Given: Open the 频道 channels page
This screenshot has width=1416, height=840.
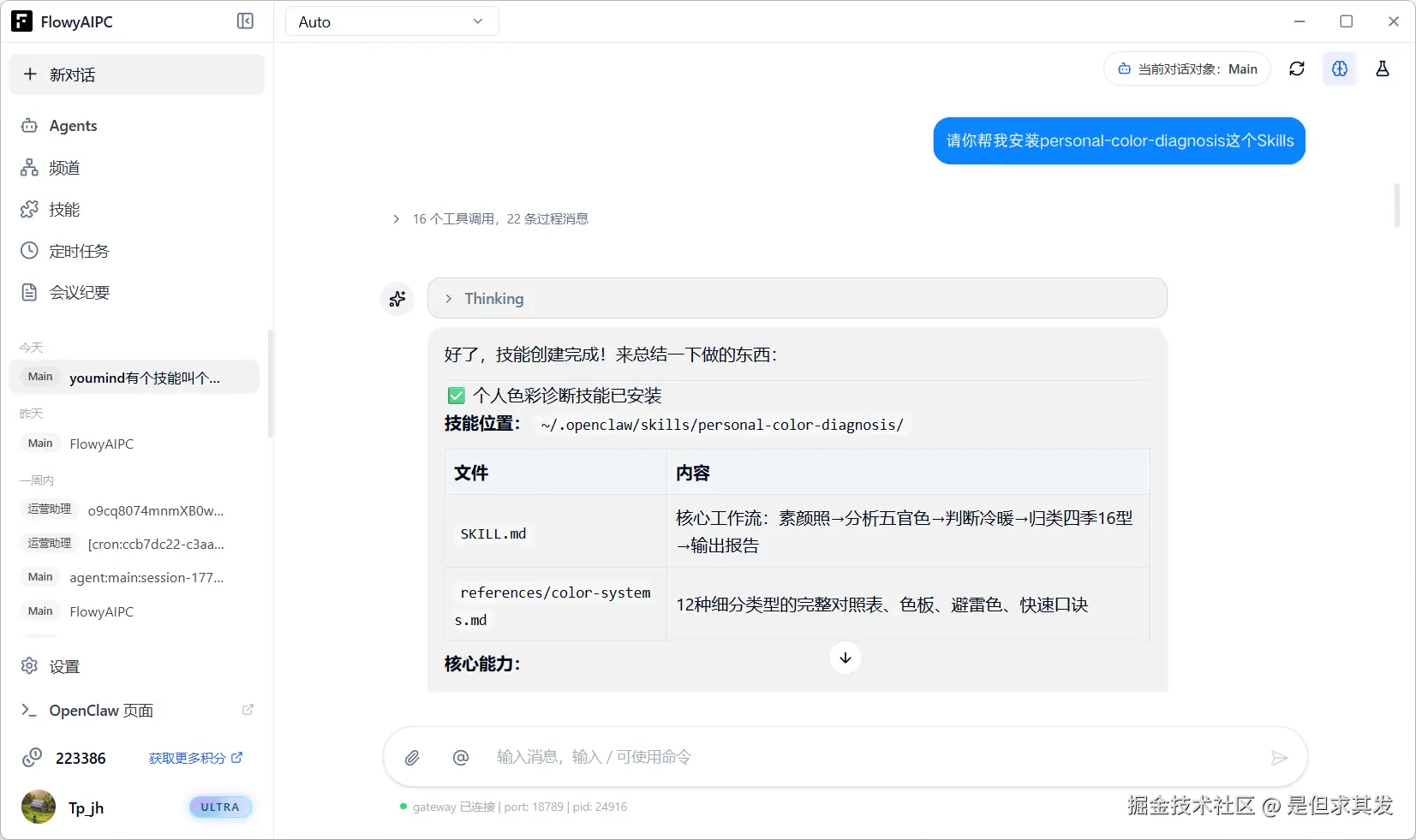Looking at the screenshot, I should [x=137, y=168].
